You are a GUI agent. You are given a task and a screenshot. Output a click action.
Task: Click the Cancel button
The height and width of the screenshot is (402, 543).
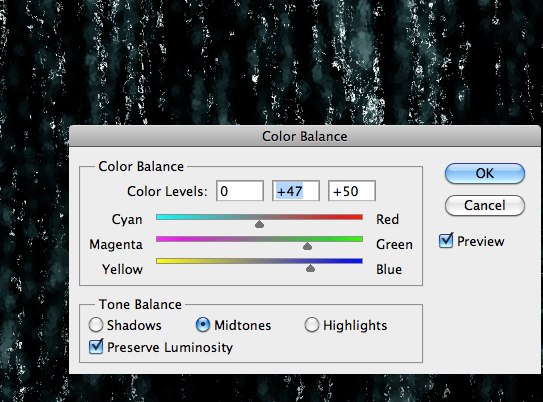point(484,205)
